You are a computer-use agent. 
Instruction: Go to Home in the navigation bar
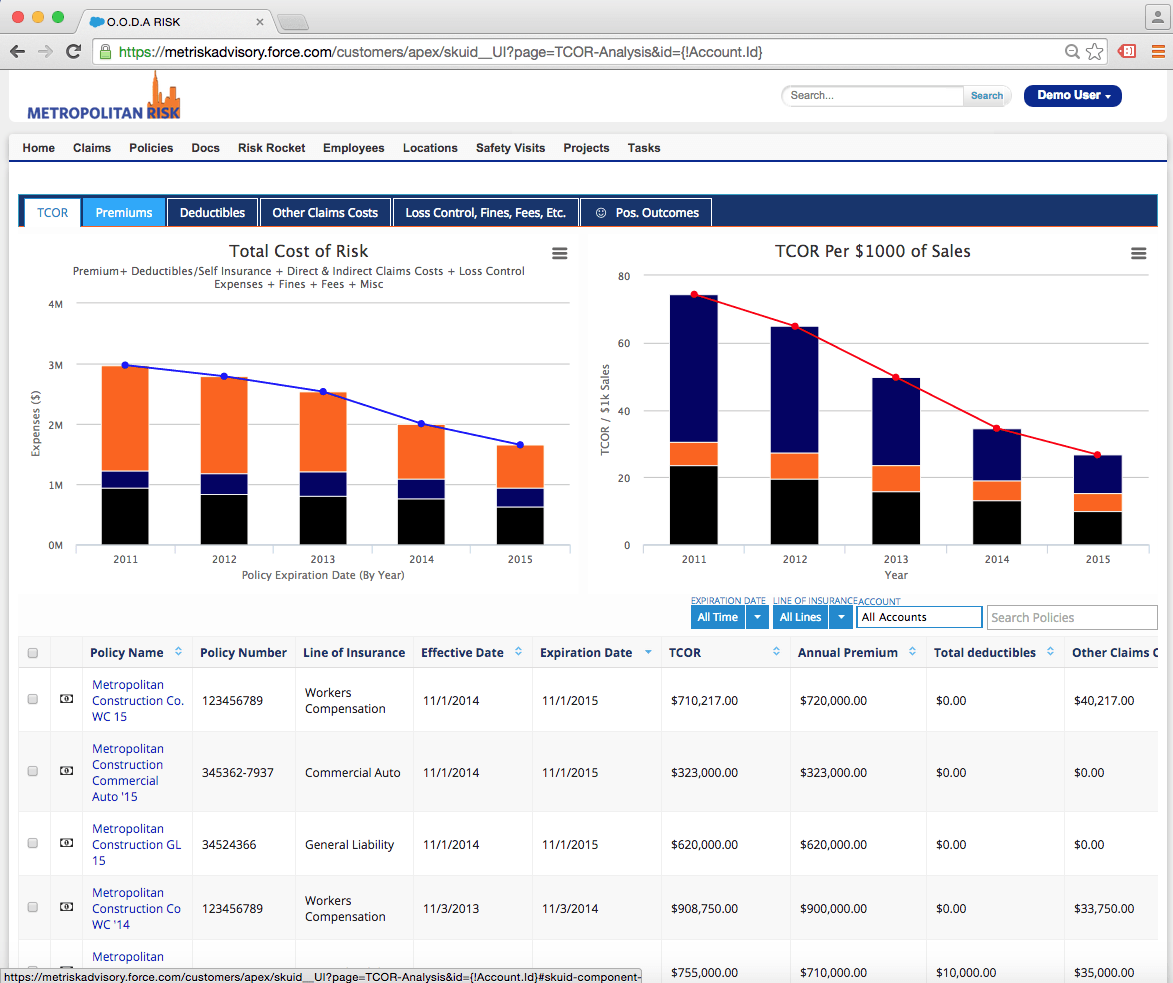(38, 148)
